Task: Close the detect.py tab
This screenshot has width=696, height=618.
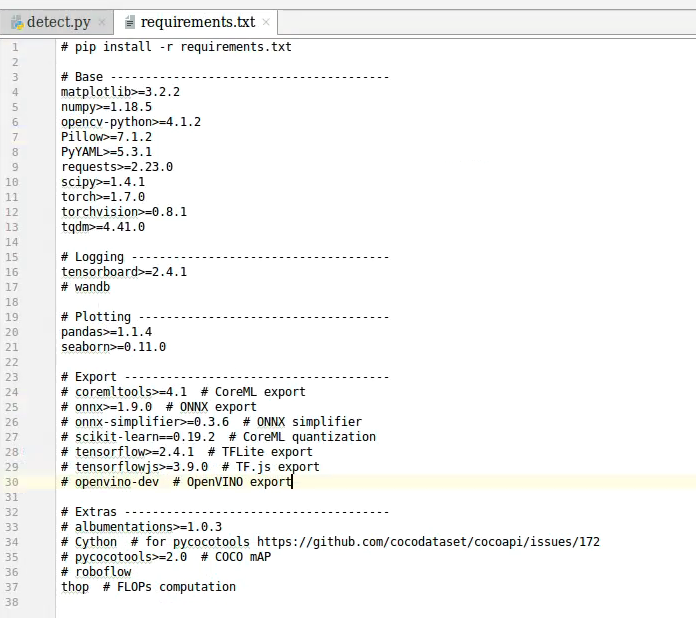Action: [x=102, y=22]
